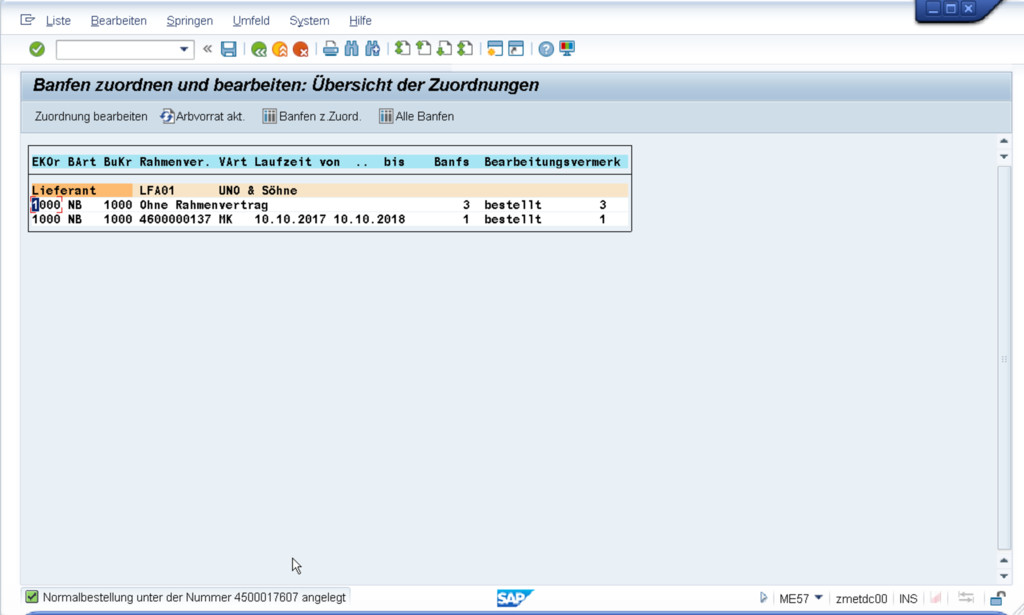
Task: Open the Umfeld menu
Action: pyautogui.click(x=251, y=21)
